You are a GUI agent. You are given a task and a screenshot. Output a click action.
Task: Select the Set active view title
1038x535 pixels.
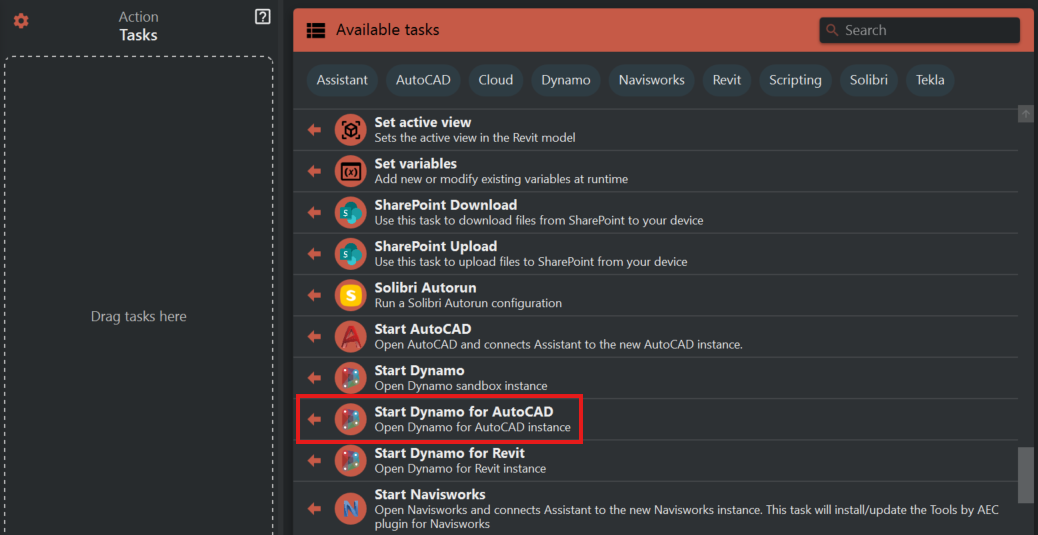(x=422, y=122)
